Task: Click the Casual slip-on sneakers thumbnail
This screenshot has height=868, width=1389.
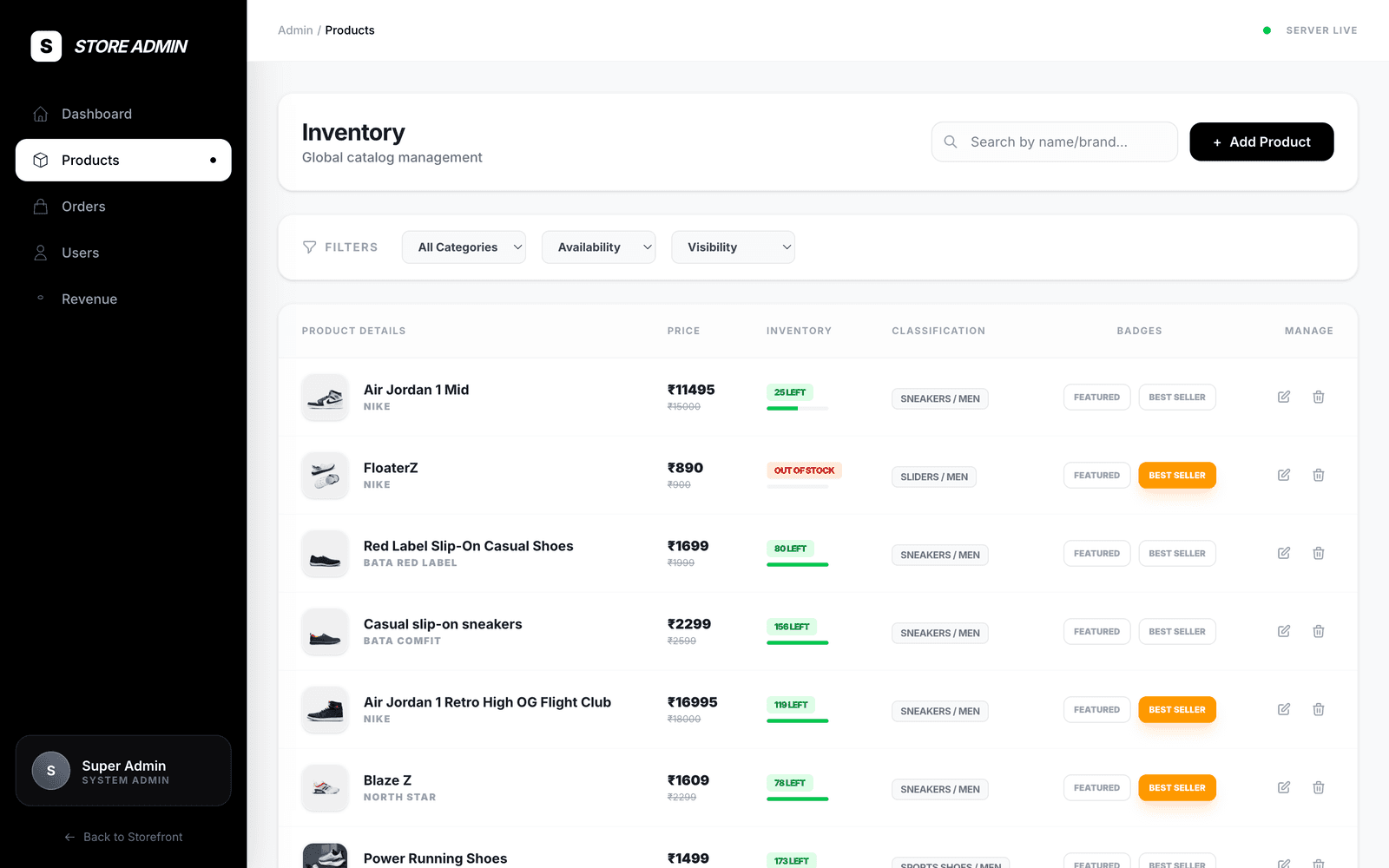Action: (x=325, y=632)
